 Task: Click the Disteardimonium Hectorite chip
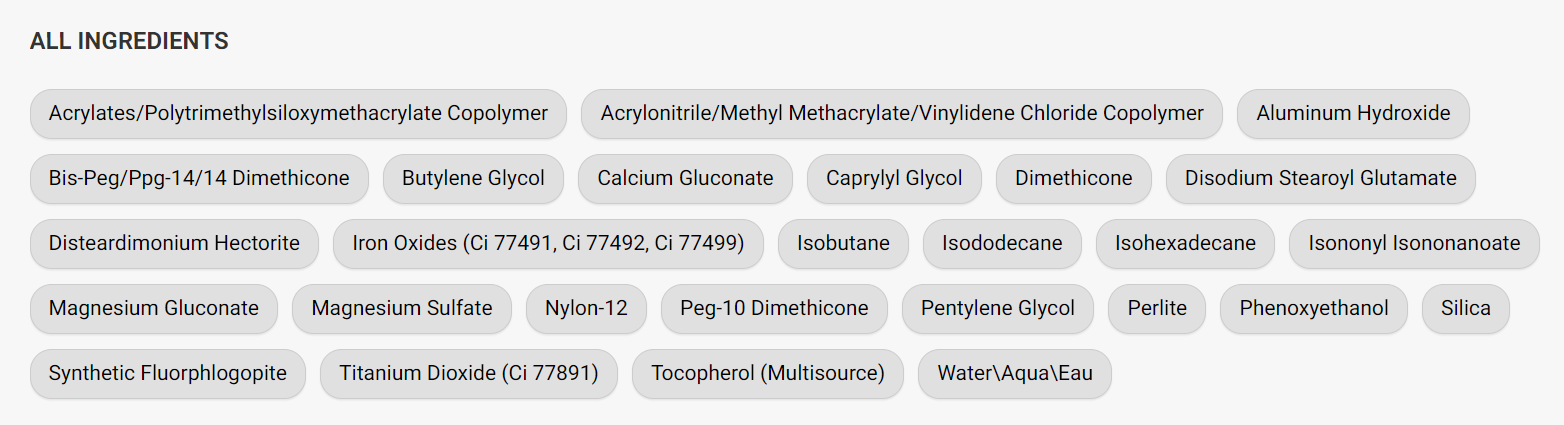(174, 243)
